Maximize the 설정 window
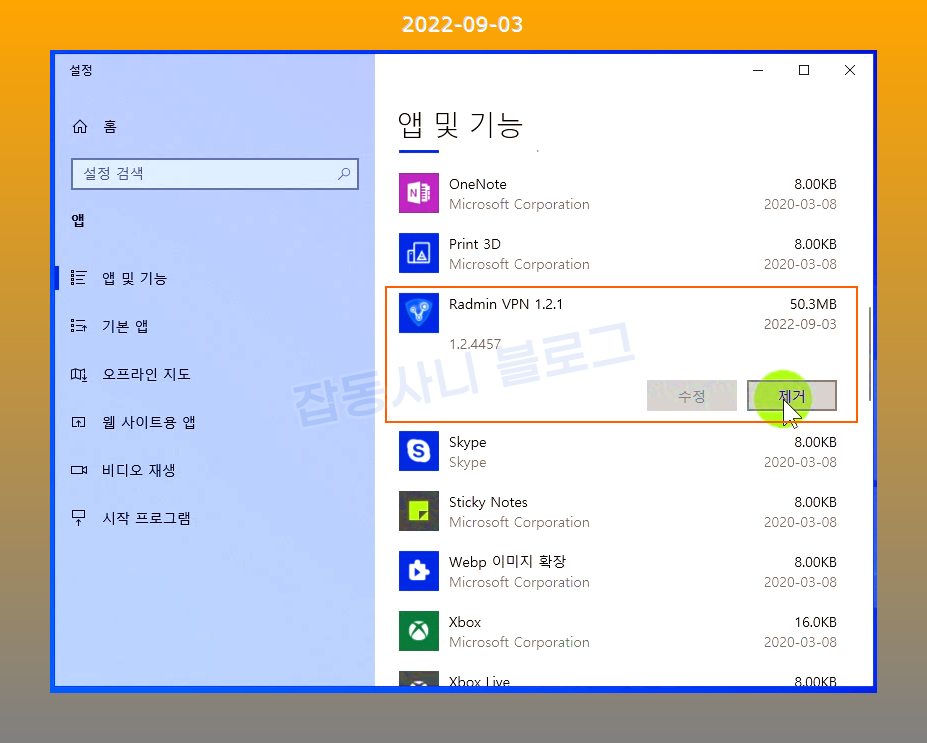The width and height of the screenshot is (927, 743). (804, 70)
